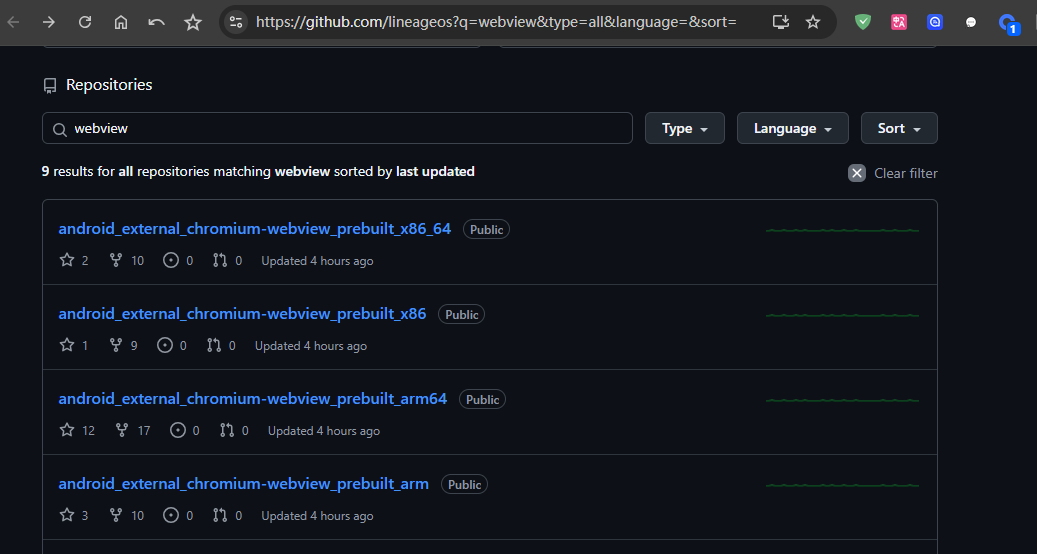View pull requests of prebuilt_arm64 repo

point(234,430)
